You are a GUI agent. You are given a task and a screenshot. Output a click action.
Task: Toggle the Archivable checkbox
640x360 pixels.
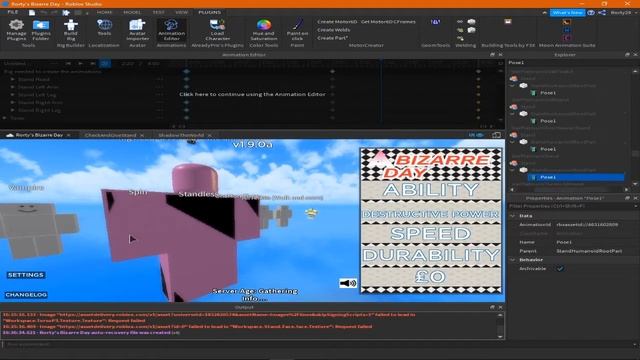560,269
